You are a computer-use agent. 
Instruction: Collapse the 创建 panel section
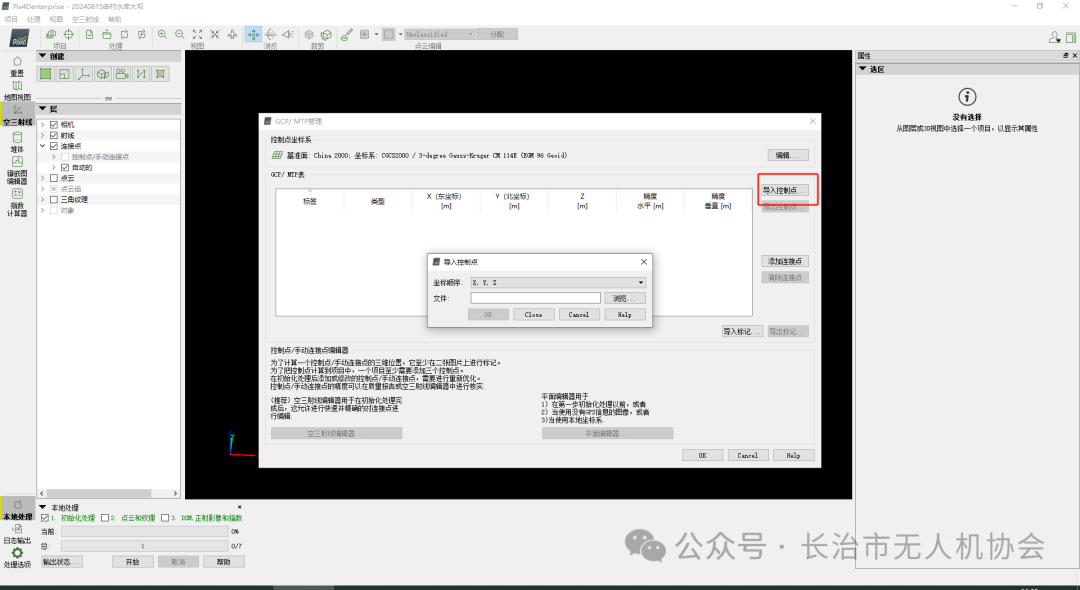pos(43,56)
